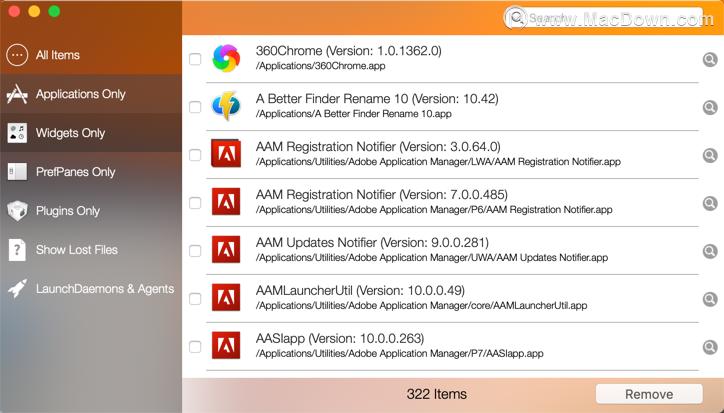Reveal AAM Registration Notifier 3.0.64.0 via magnifier
Viewport: 724px width, 413px height.
coord(710,155)
